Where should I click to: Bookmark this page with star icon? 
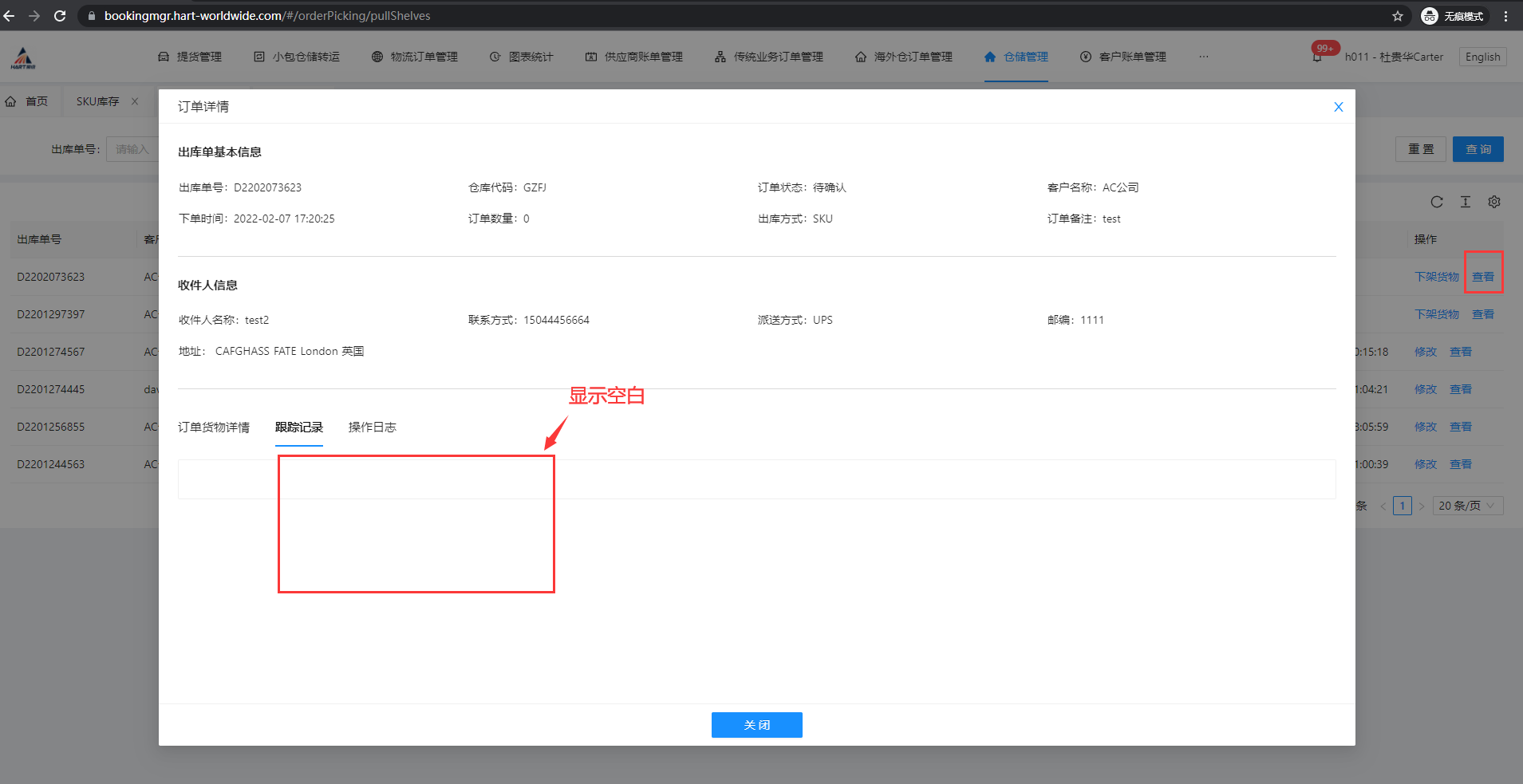(x=1398, y=16)
